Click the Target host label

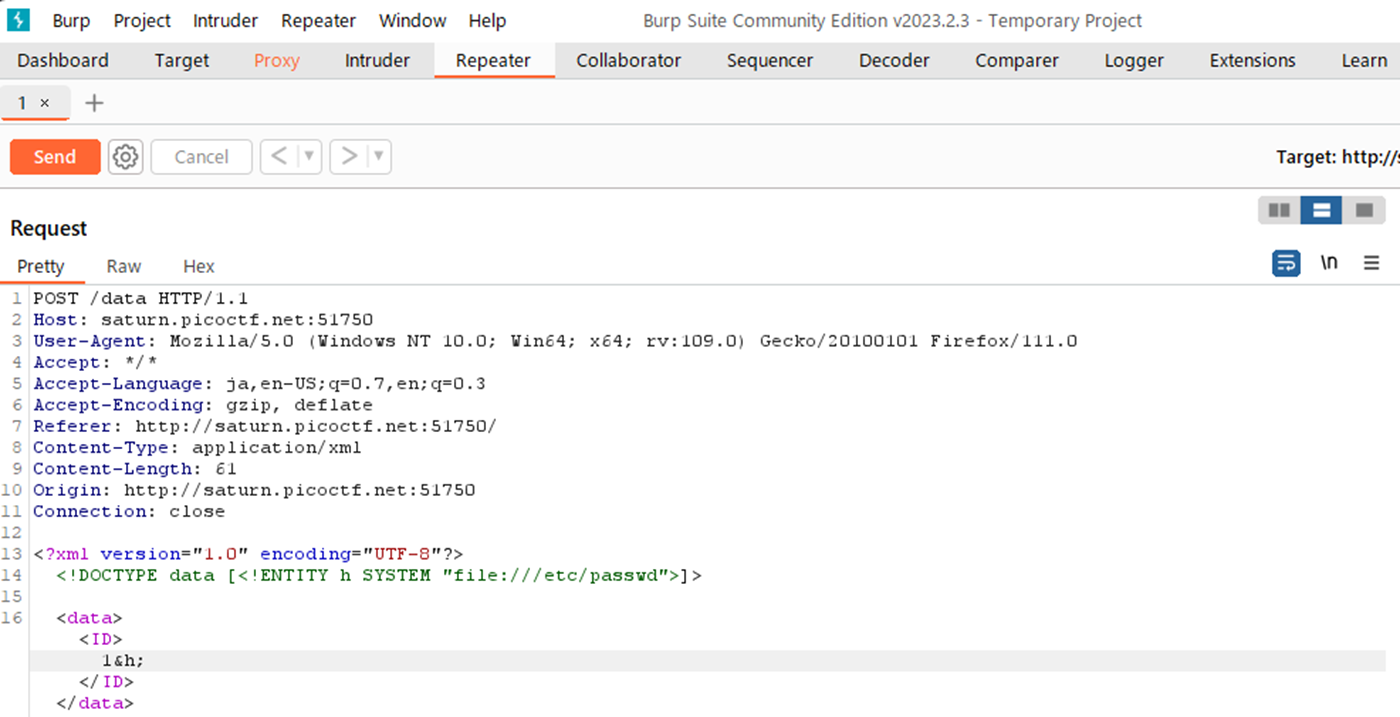[x=1338, y=157]
